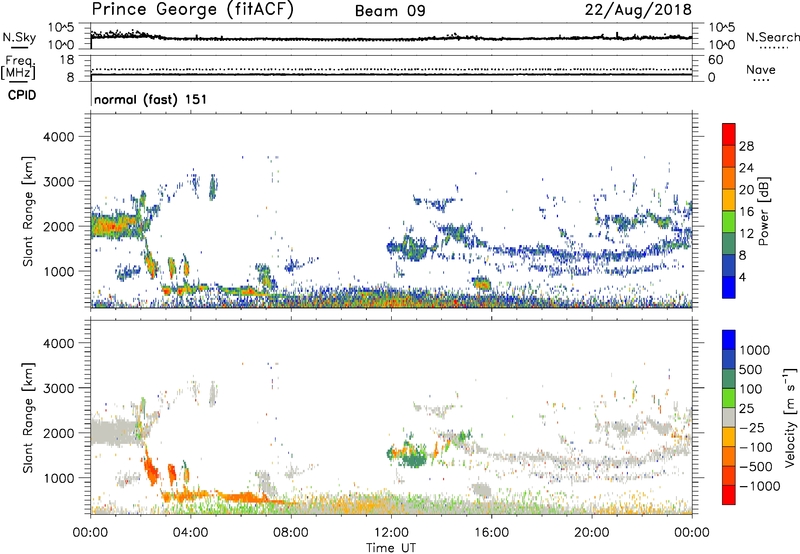
Task: Click the green velocity echo patch near 13:00 UT
Action: 414,457
